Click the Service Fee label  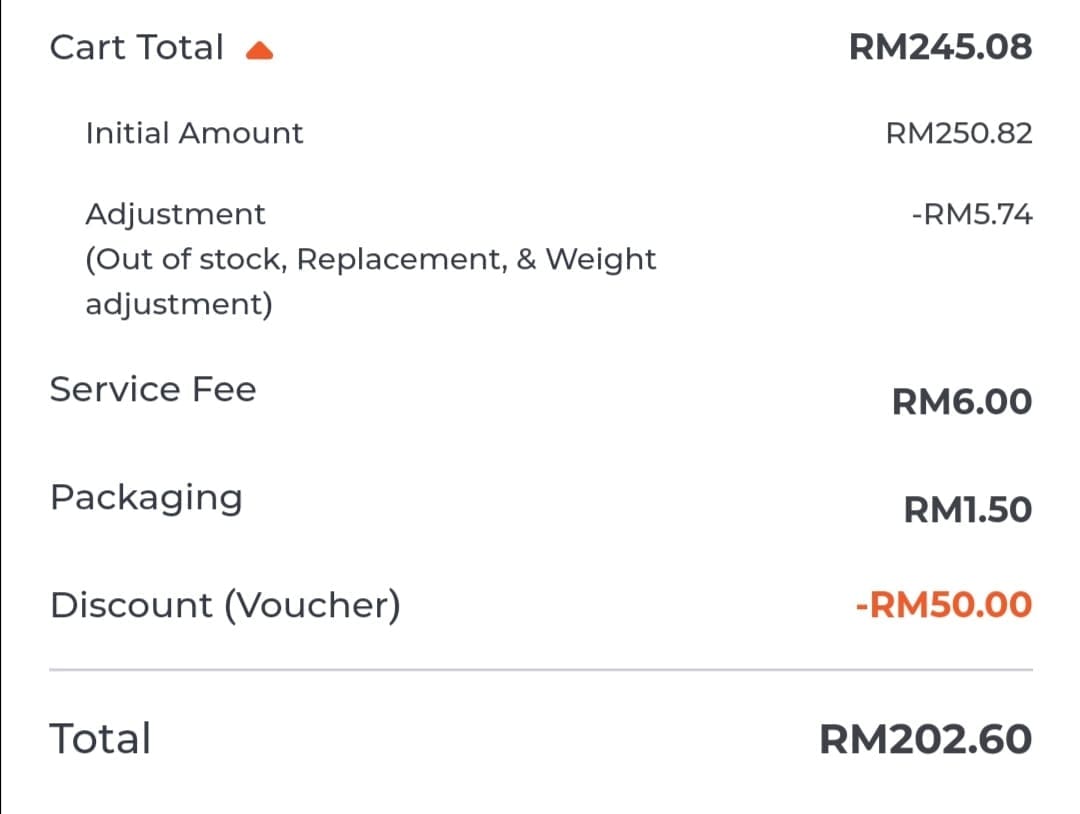coord(153,389)
